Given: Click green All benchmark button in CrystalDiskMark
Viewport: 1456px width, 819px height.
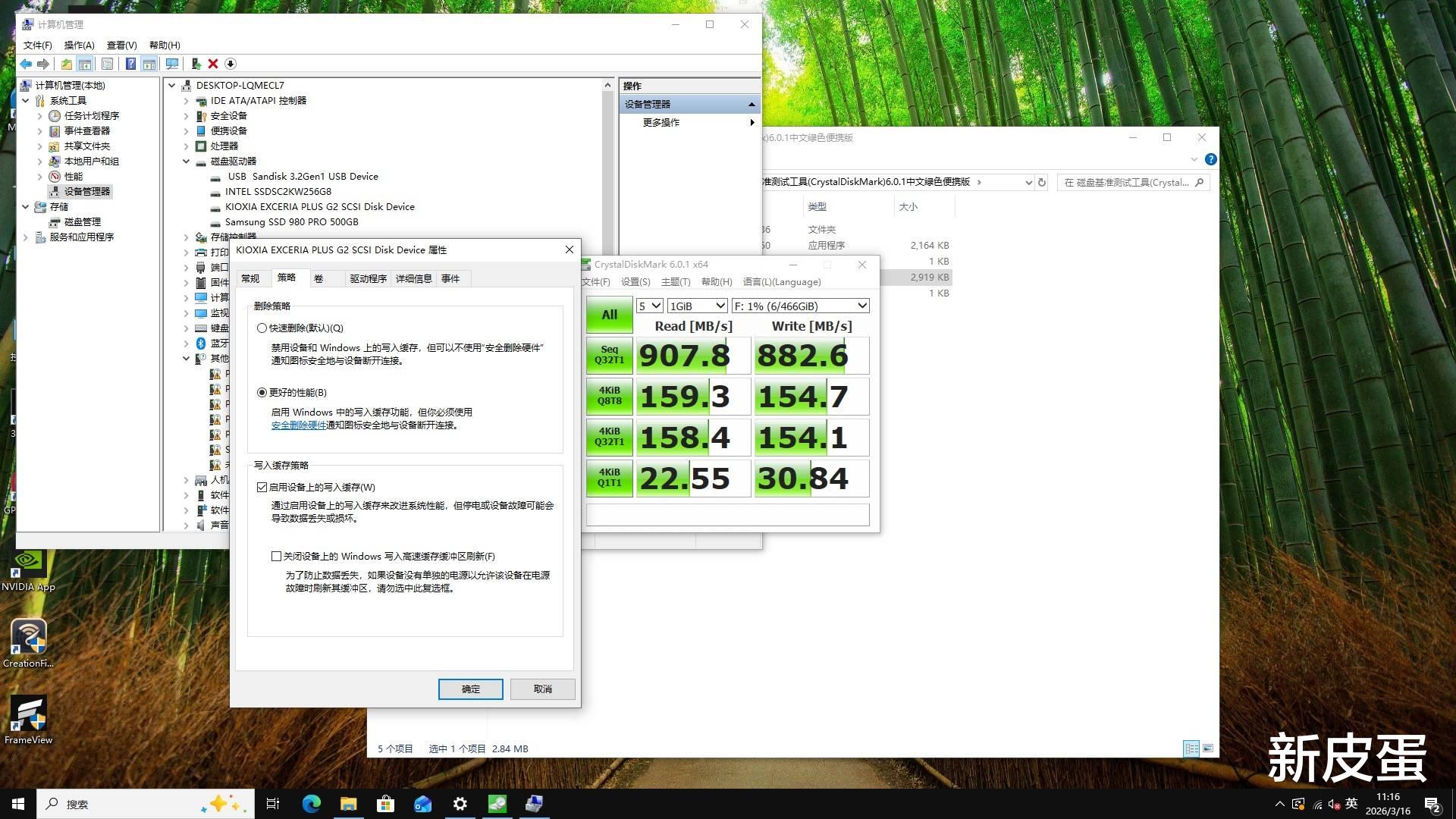Looking at the screenshot, I should 609,315.
